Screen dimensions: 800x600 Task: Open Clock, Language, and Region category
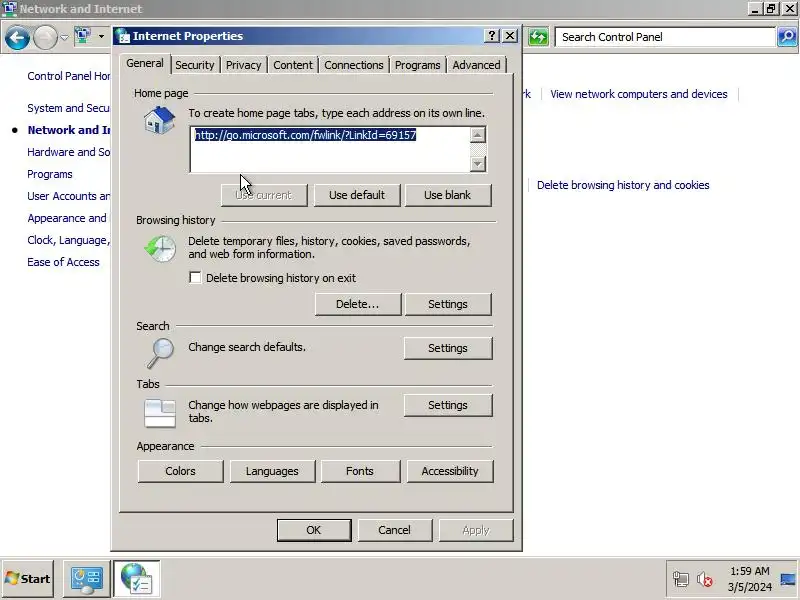(68, 240)
